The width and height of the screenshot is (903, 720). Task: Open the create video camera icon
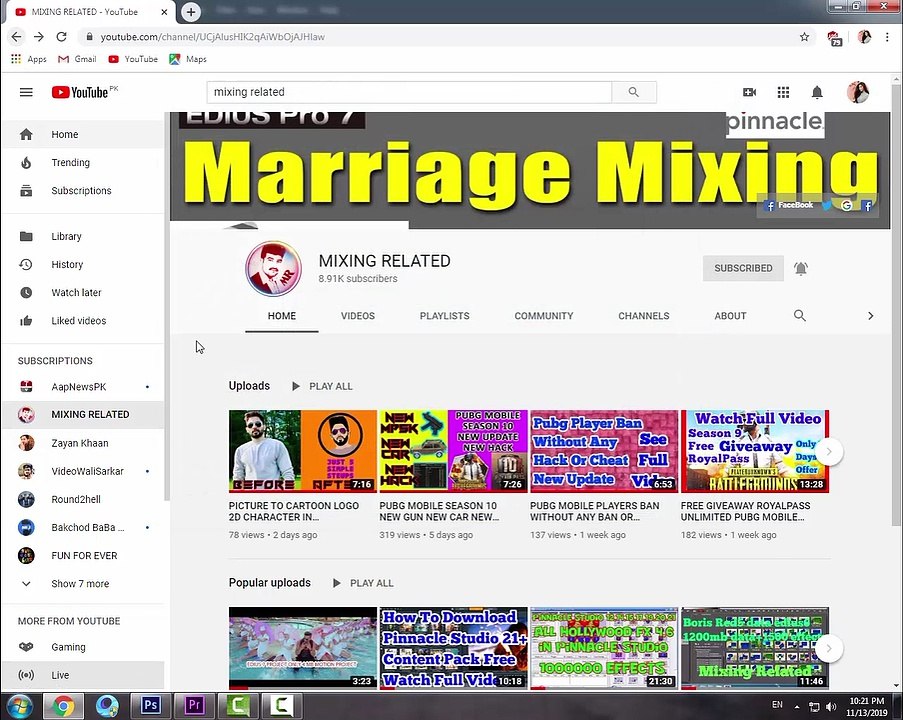coord(749,92)
